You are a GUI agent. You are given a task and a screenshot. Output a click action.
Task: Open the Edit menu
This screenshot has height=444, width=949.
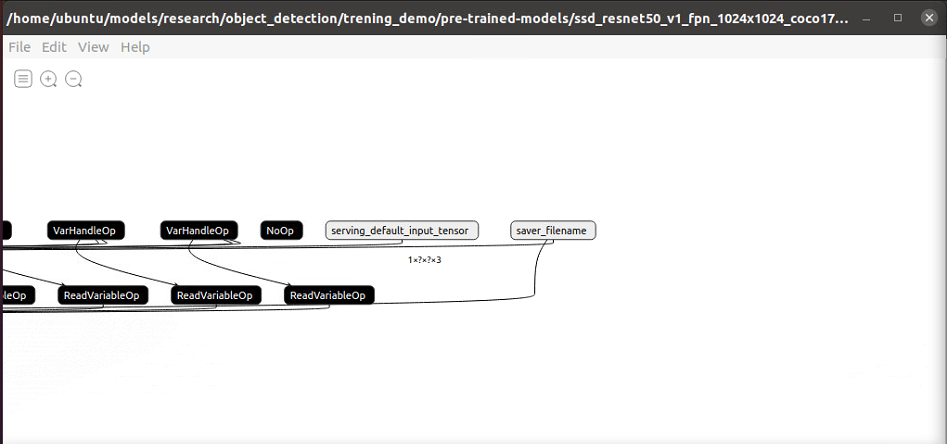[x=54, y=47]
